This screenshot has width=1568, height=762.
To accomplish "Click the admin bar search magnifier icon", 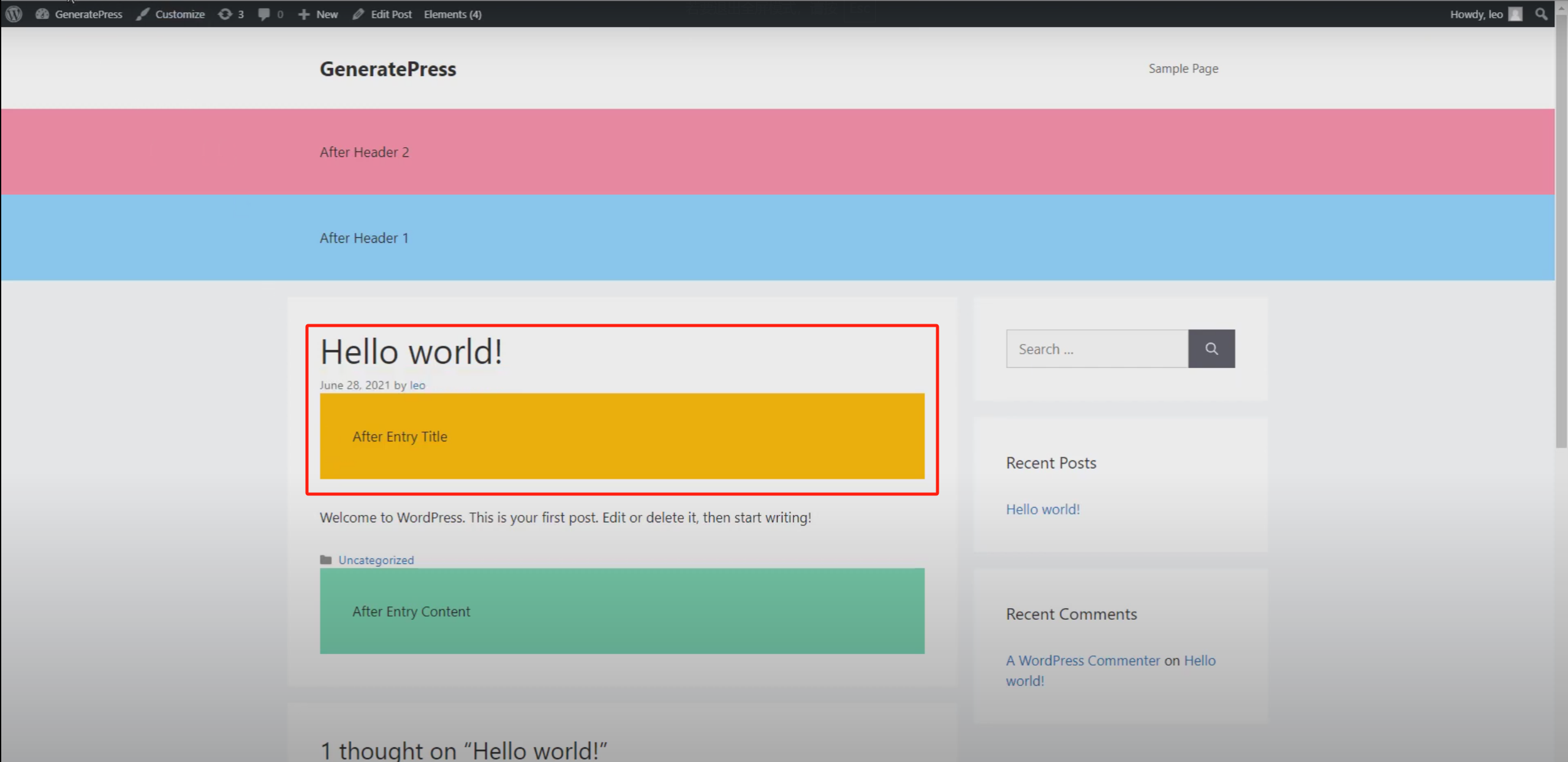I will [x=1541, y=13].
